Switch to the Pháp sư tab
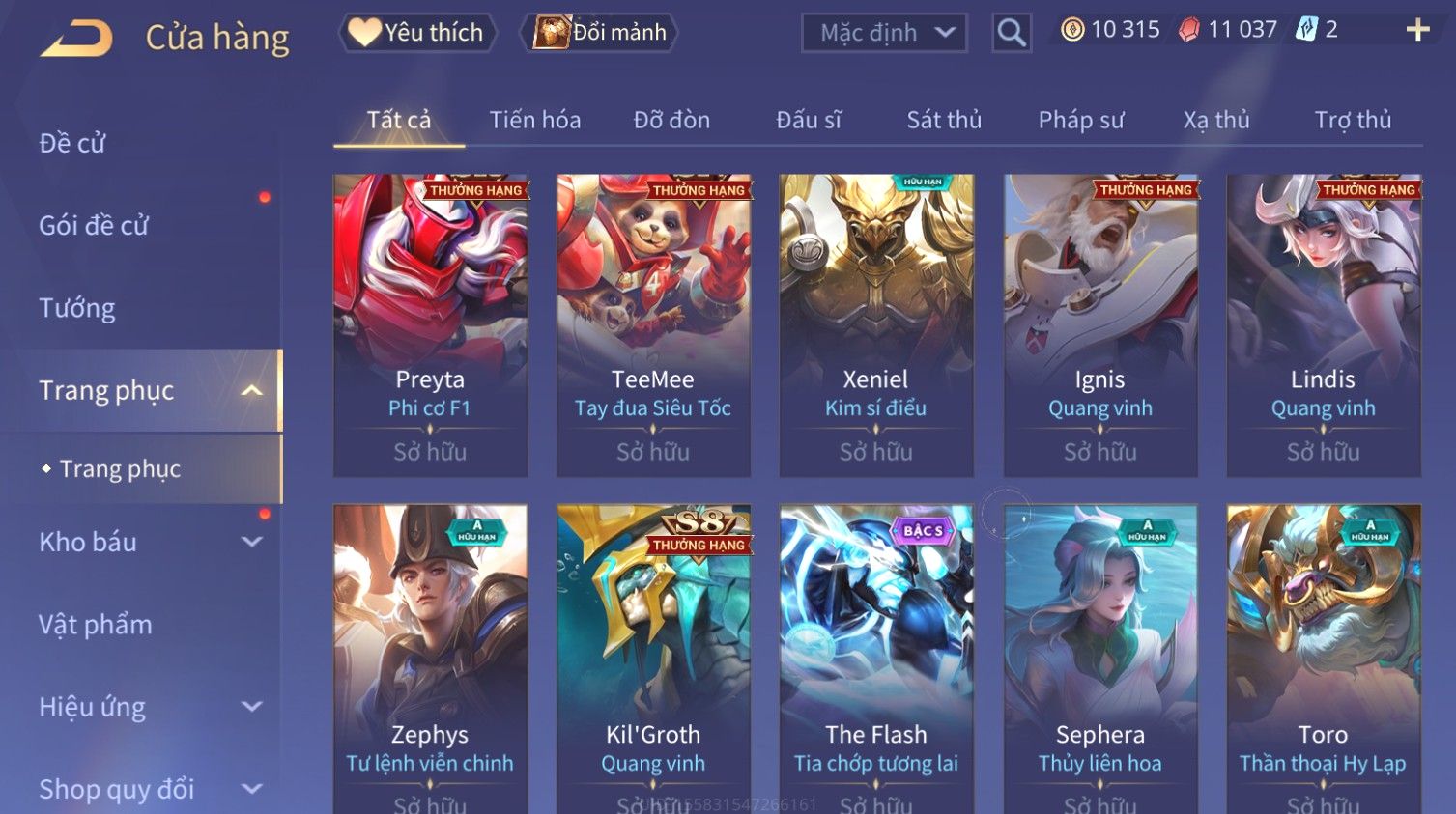Viewport: 1456px width, 814px height. [1081, 120]
